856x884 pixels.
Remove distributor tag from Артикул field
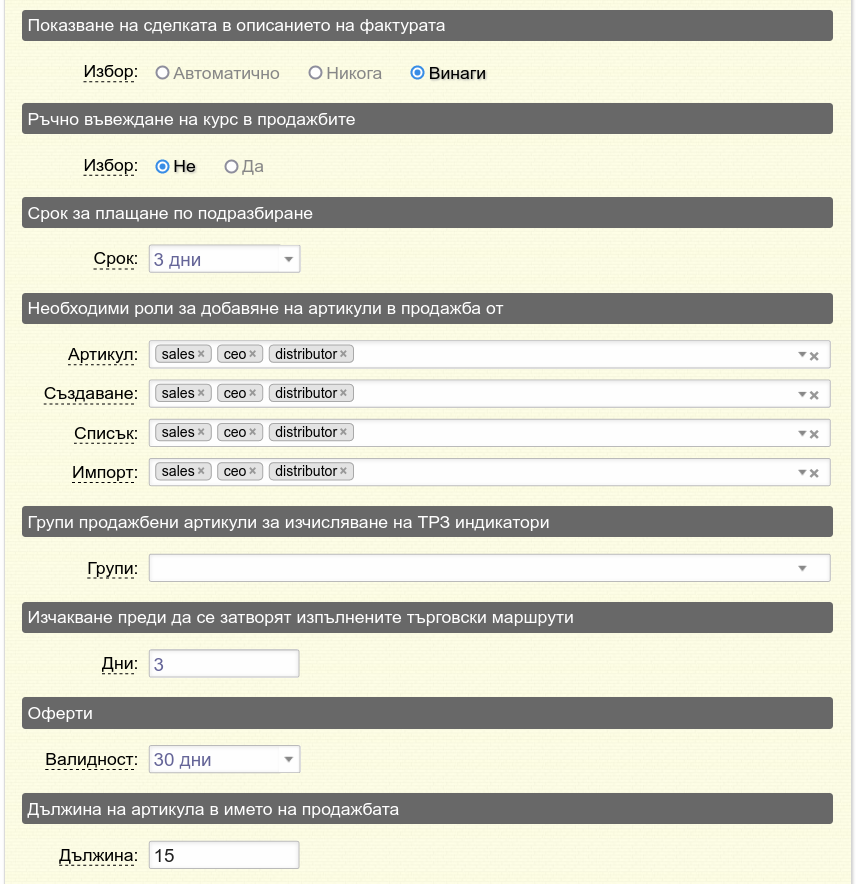pos(343,354)
